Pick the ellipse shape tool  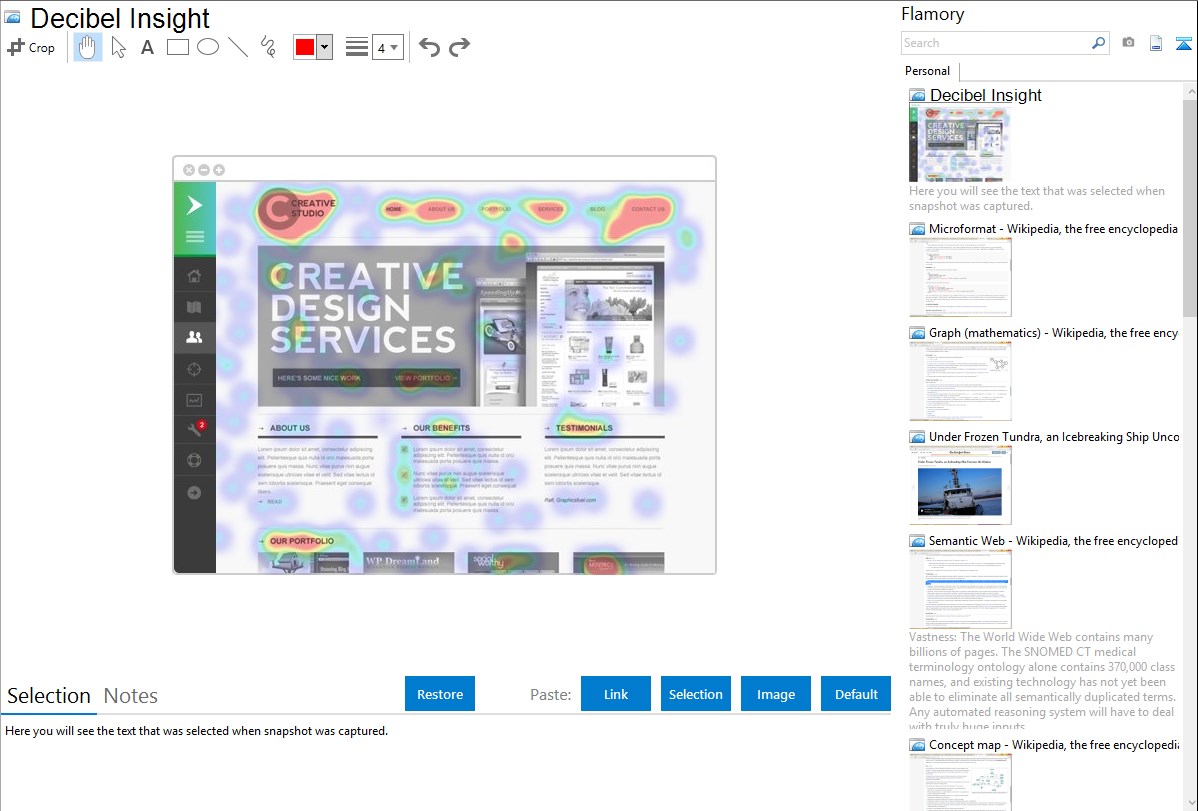(208, 47)
